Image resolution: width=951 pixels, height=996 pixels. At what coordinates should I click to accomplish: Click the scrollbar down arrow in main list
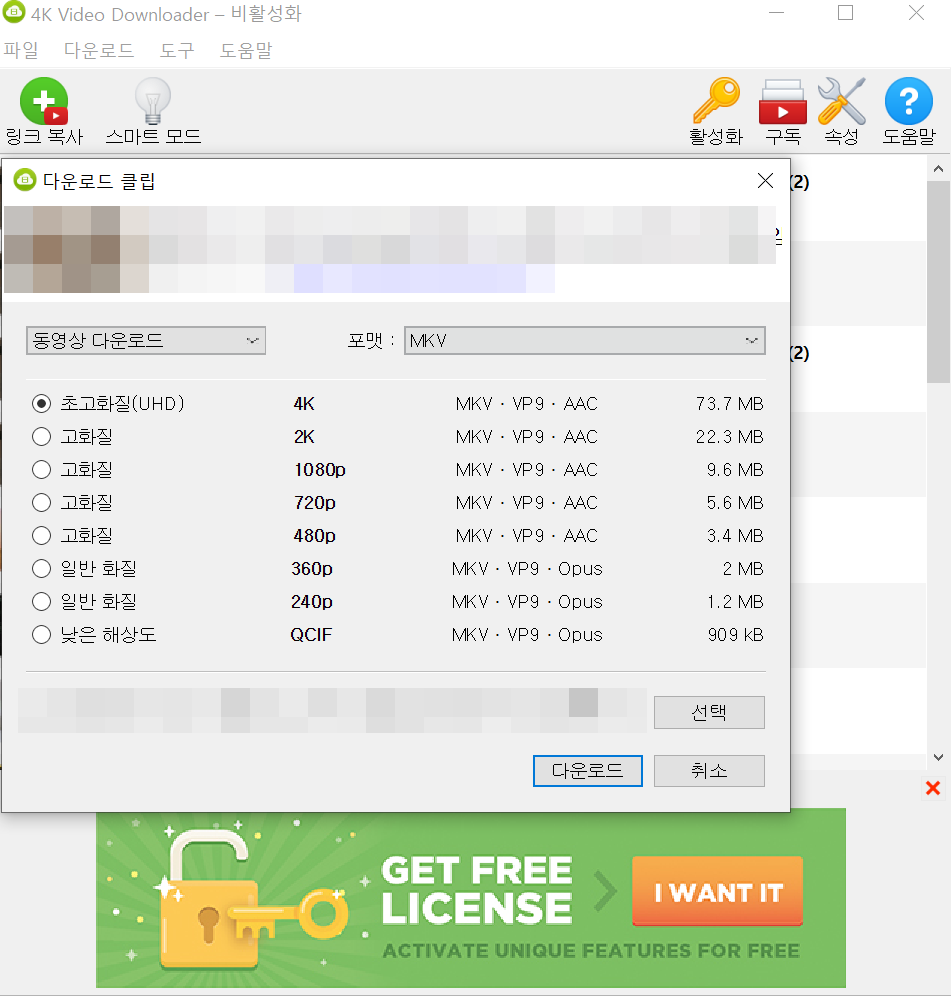tap(938, 757)
